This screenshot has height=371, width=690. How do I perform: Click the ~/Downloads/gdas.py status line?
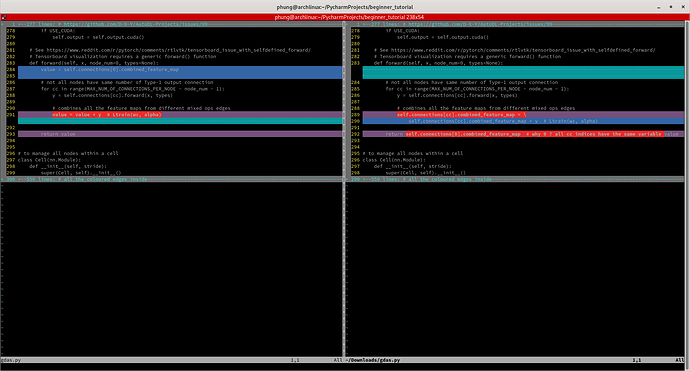[516, 360]
